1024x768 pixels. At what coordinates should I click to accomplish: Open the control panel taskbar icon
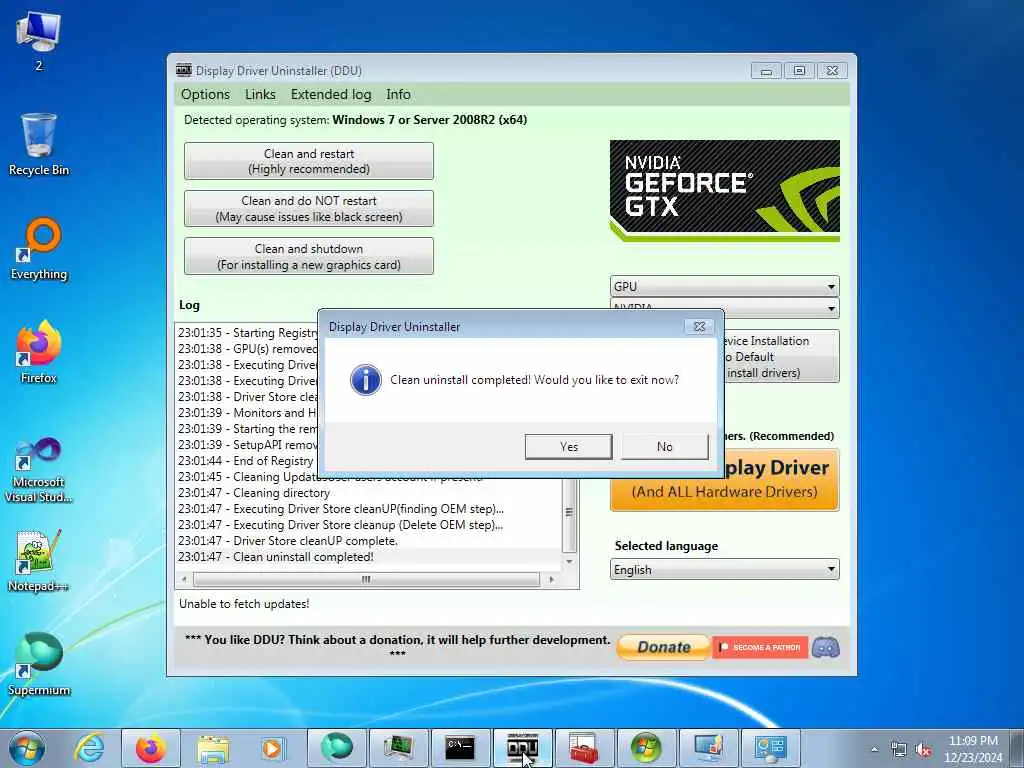[770, 748]
